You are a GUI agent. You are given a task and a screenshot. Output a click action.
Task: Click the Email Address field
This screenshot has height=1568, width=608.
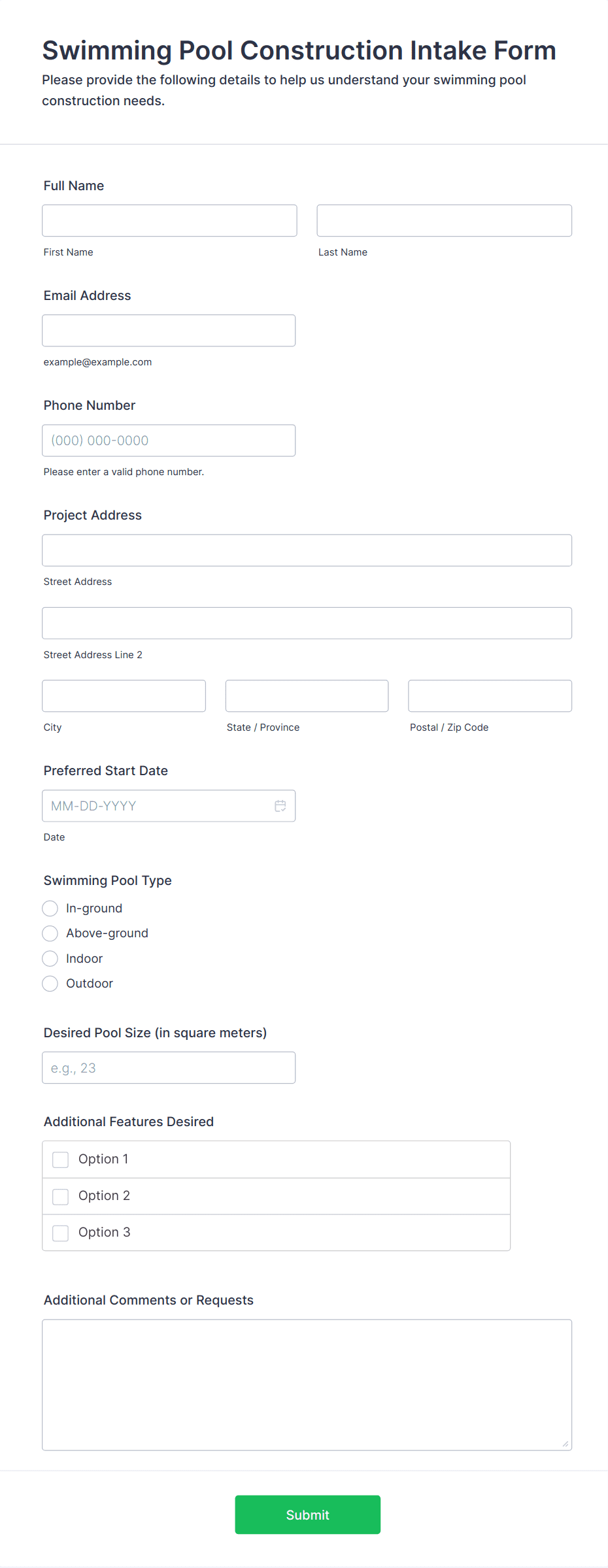169,331
